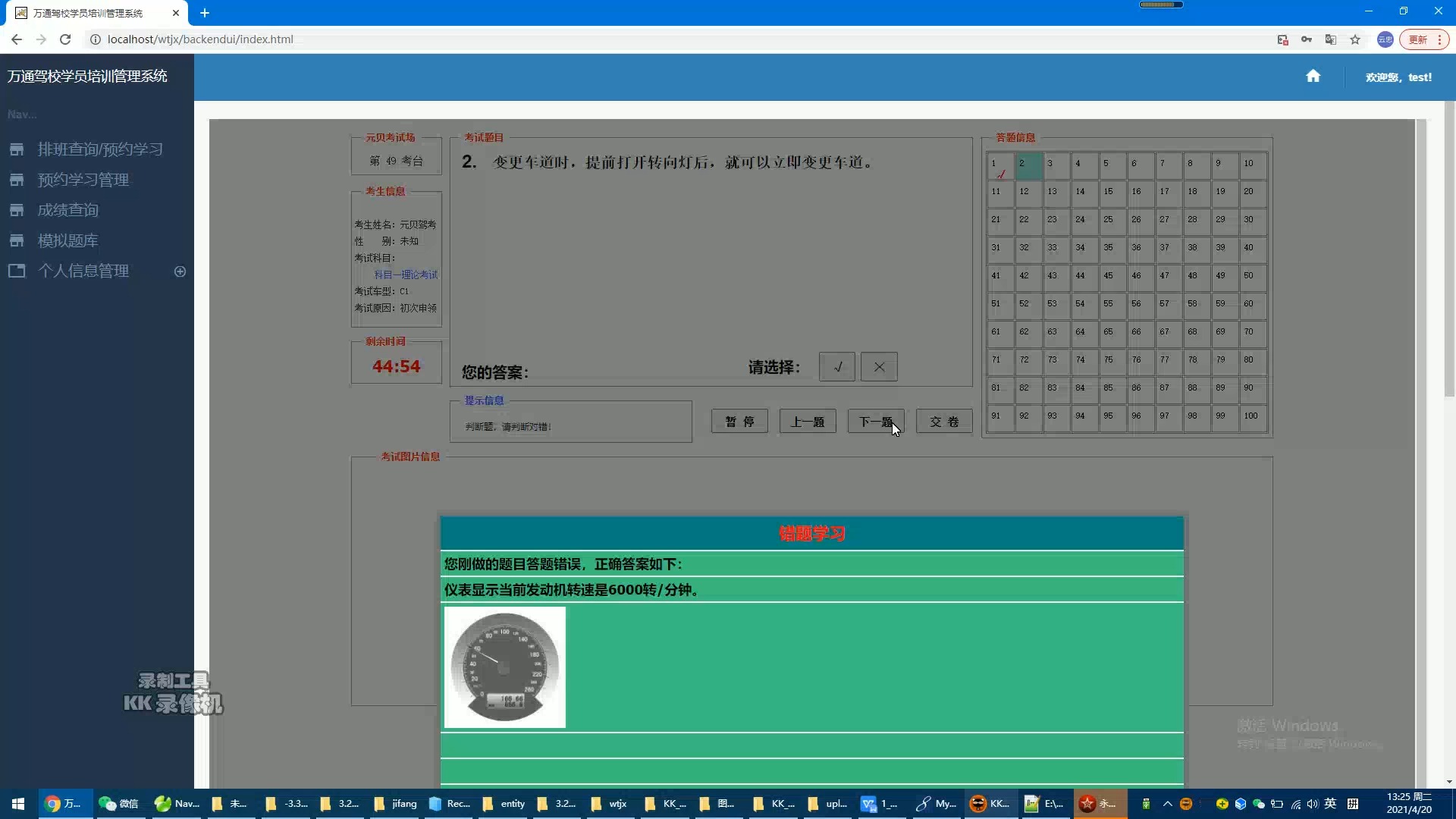Open the wtjx folder in taskbar
The height and width of the screenshot is (819, 1456).
610,804
